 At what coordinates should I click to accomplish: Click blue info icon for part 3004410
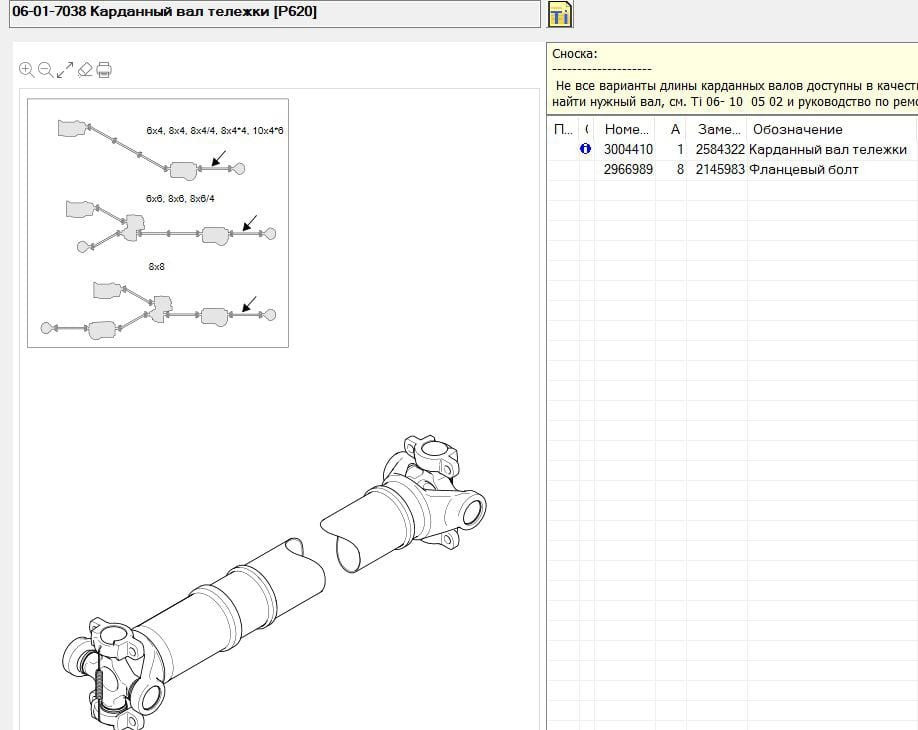(x=586, y=149)
